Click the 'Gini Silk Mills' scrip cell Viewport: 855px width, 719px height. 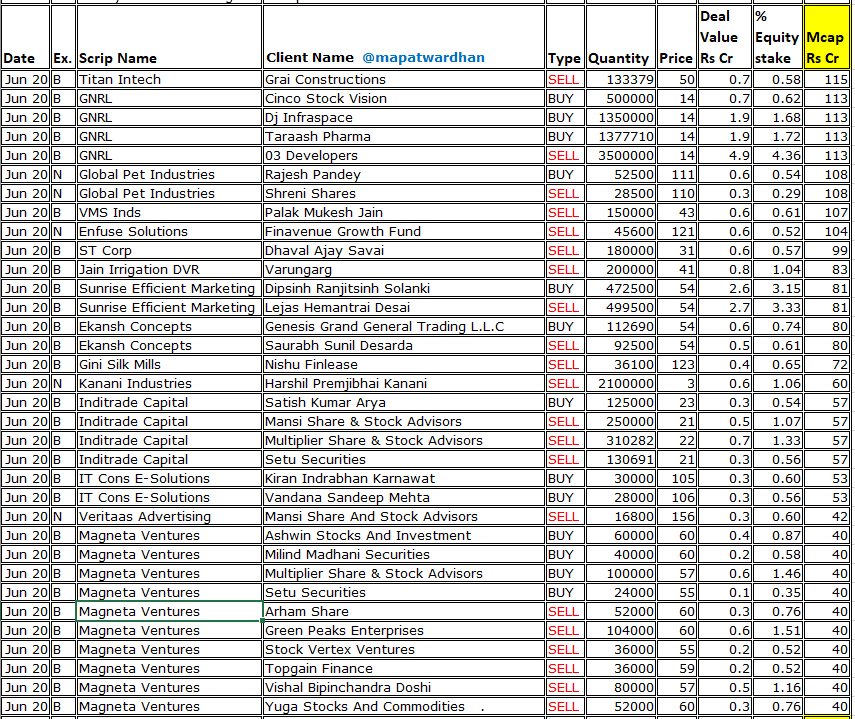click(x=169, y=365)
